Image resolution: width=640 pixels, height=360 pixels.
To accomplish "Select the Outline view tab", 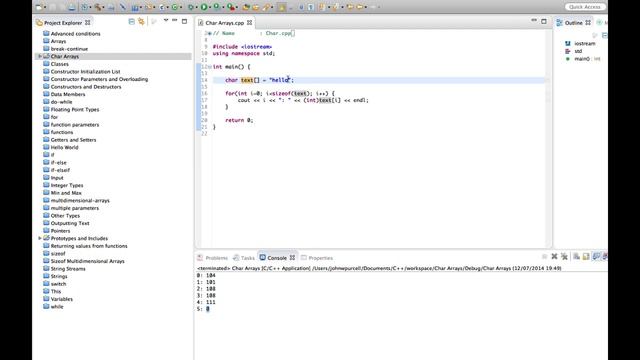I will click(x=573, y=23).
